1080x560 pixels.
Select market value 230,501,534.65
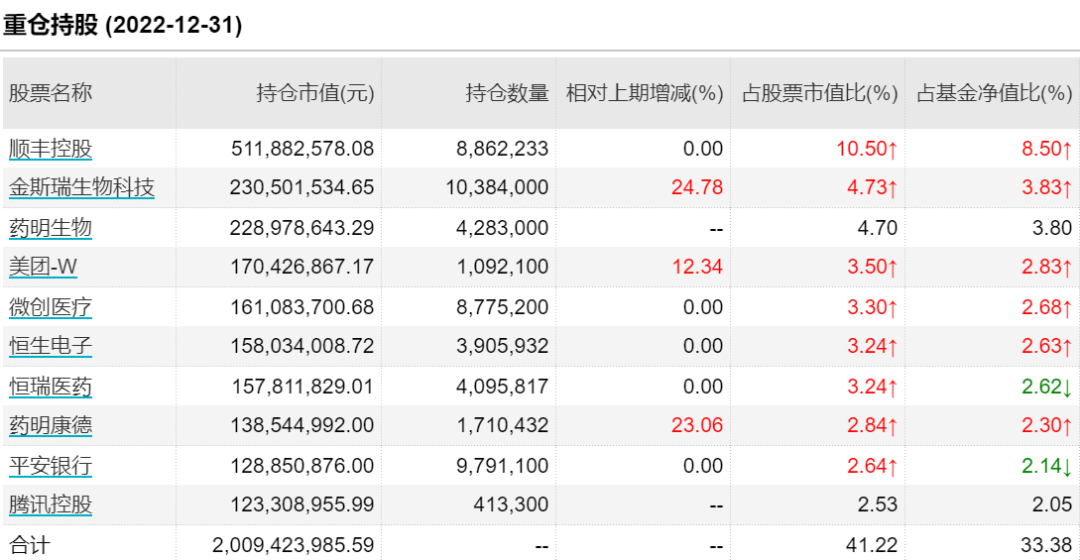point(302,187)
